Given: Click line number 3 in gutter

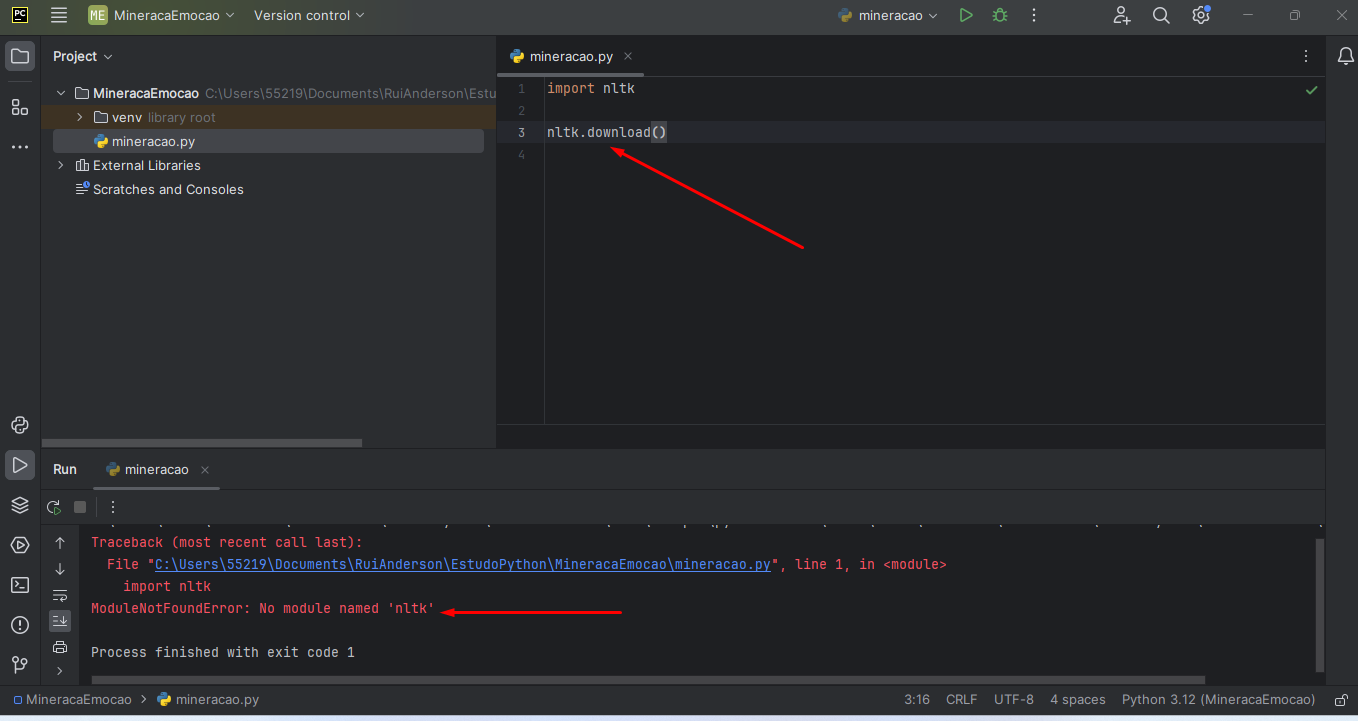Looking at the screenshot, I should (x=521, y=133).
